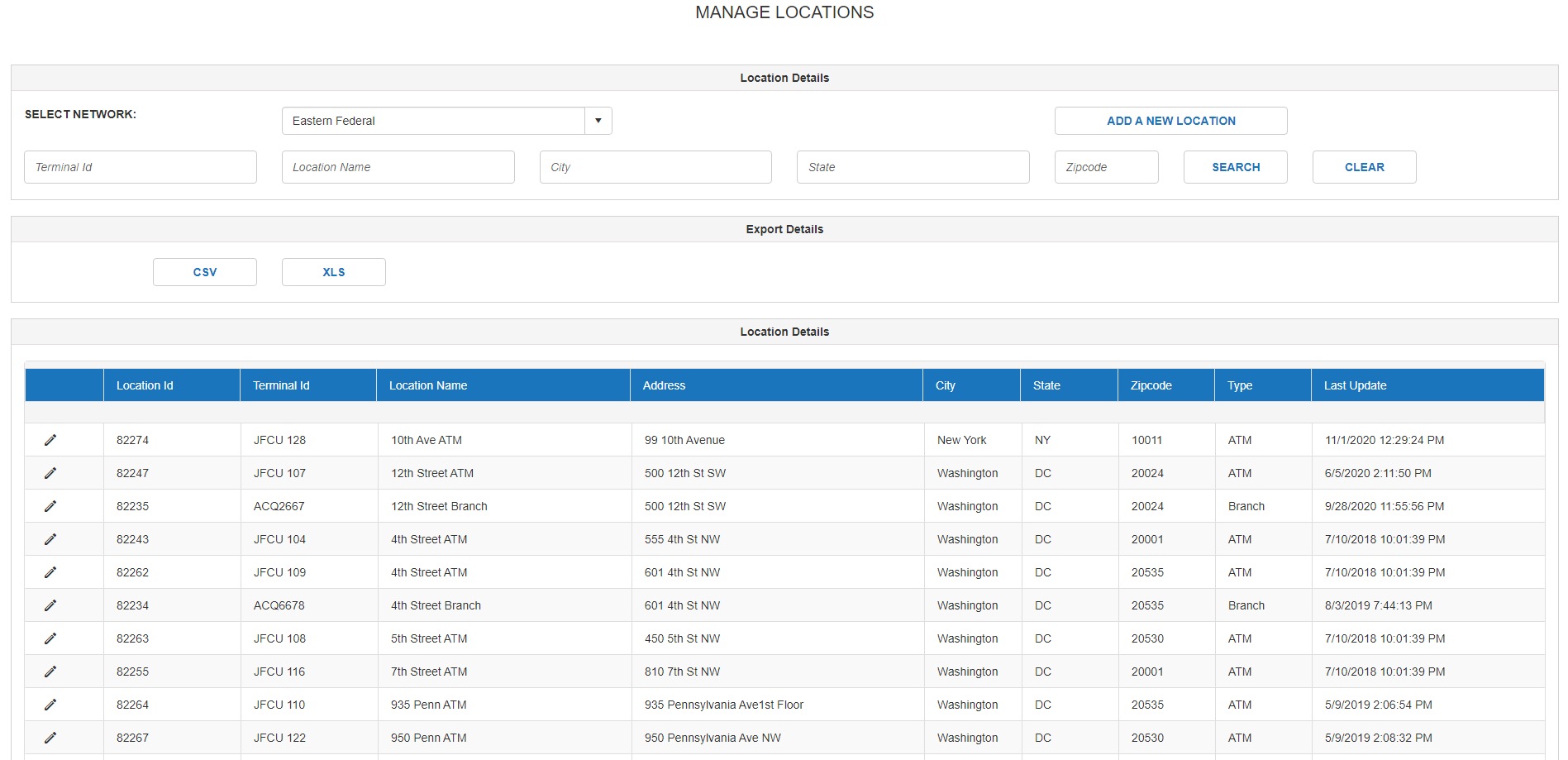Select location name 12th Street ATM
The height and width of the screenshot is (760, 1568).
click(432, 473)
